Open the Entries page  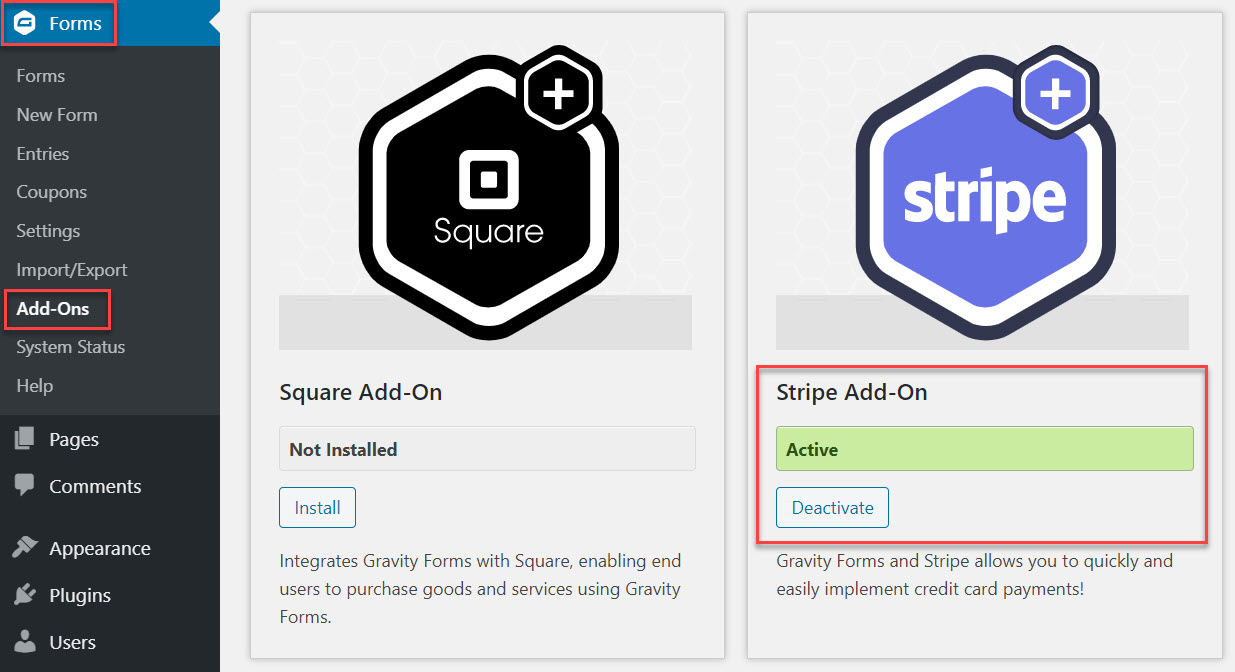[x=43, y=154]
